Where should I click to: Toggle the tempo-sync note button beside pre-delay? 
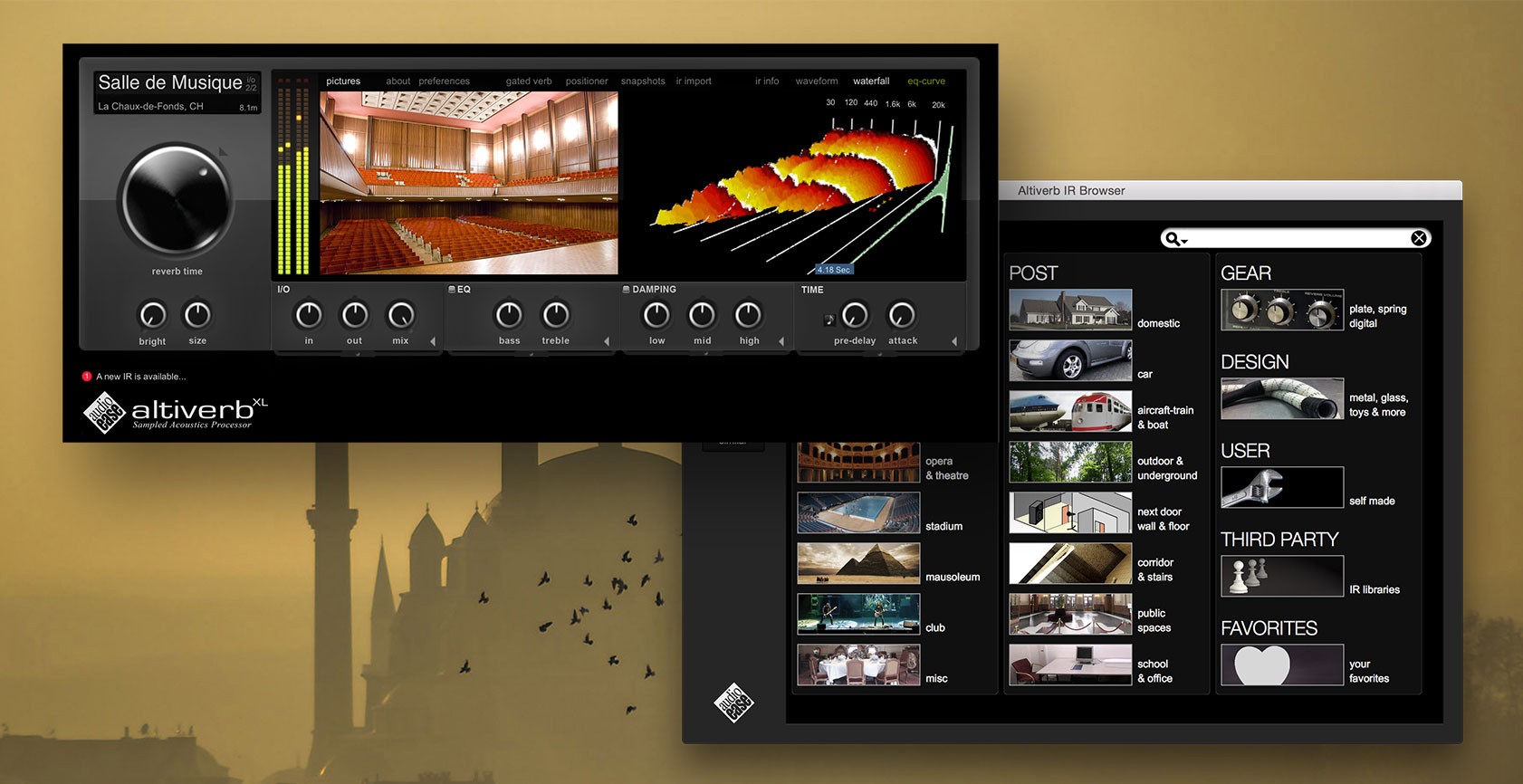point(829,320)
